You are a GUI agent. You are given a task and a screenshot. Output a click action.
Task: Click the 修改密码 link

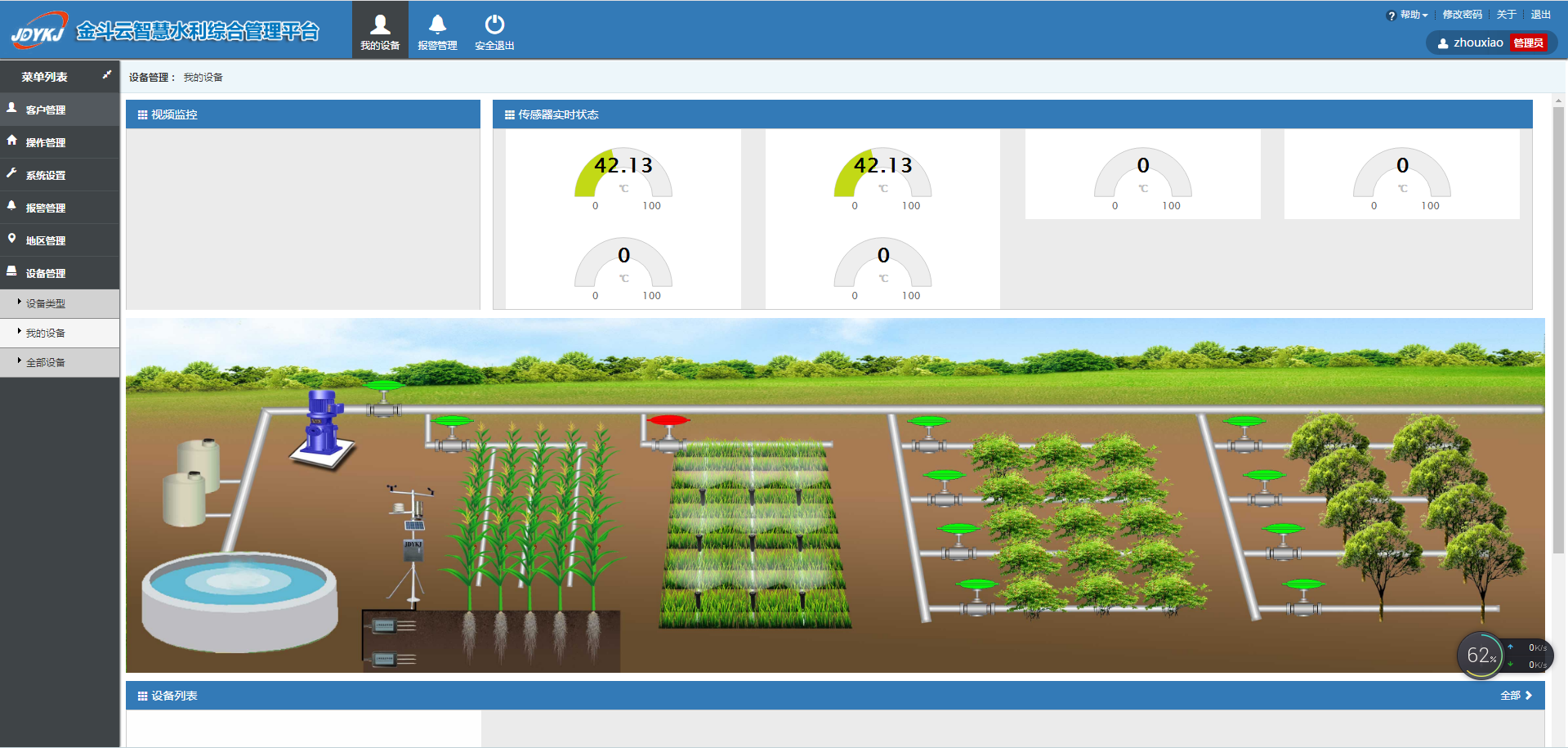coord(1462,15)
